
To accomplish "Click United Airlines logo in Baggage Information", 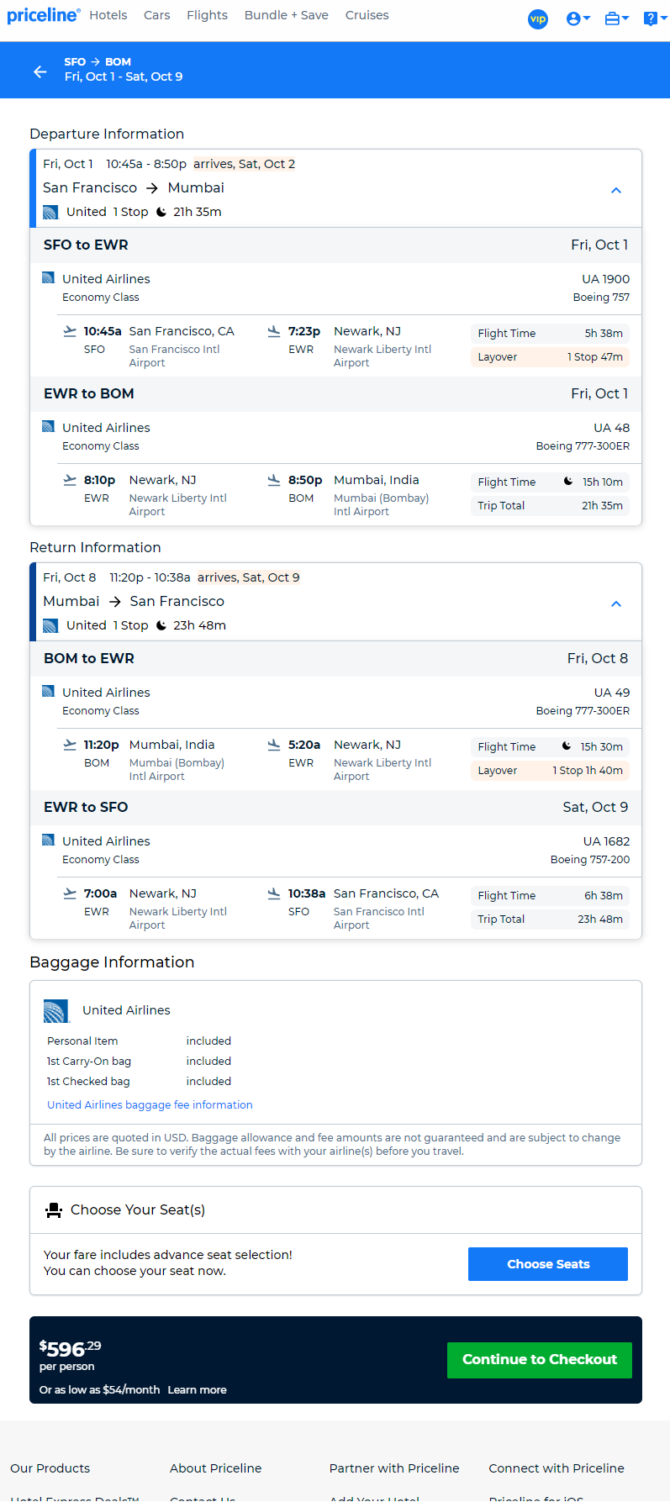I will 57,1011.
